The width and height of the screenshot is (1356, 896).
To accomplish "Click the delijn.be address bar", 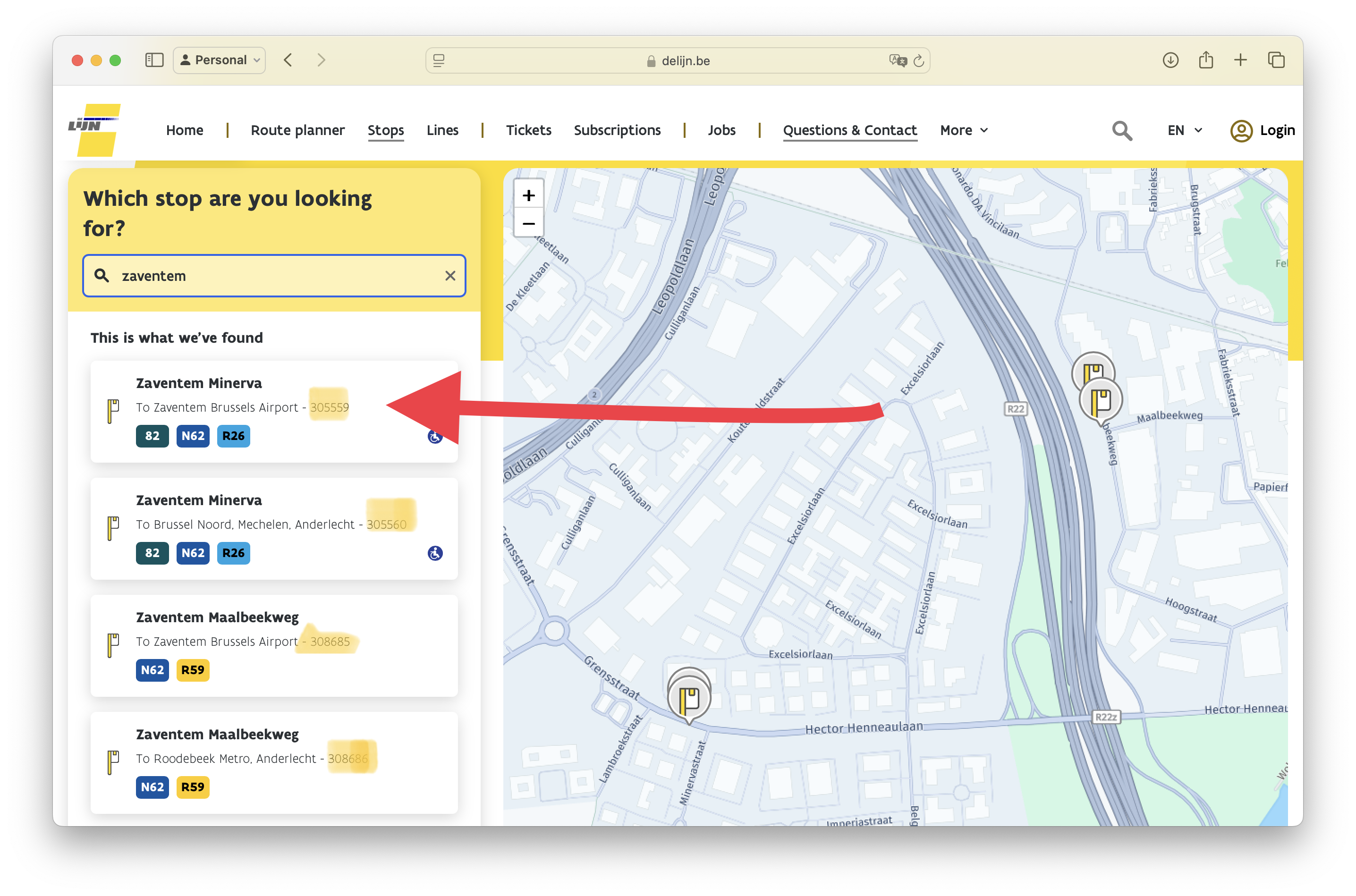I will coord(678,60).
